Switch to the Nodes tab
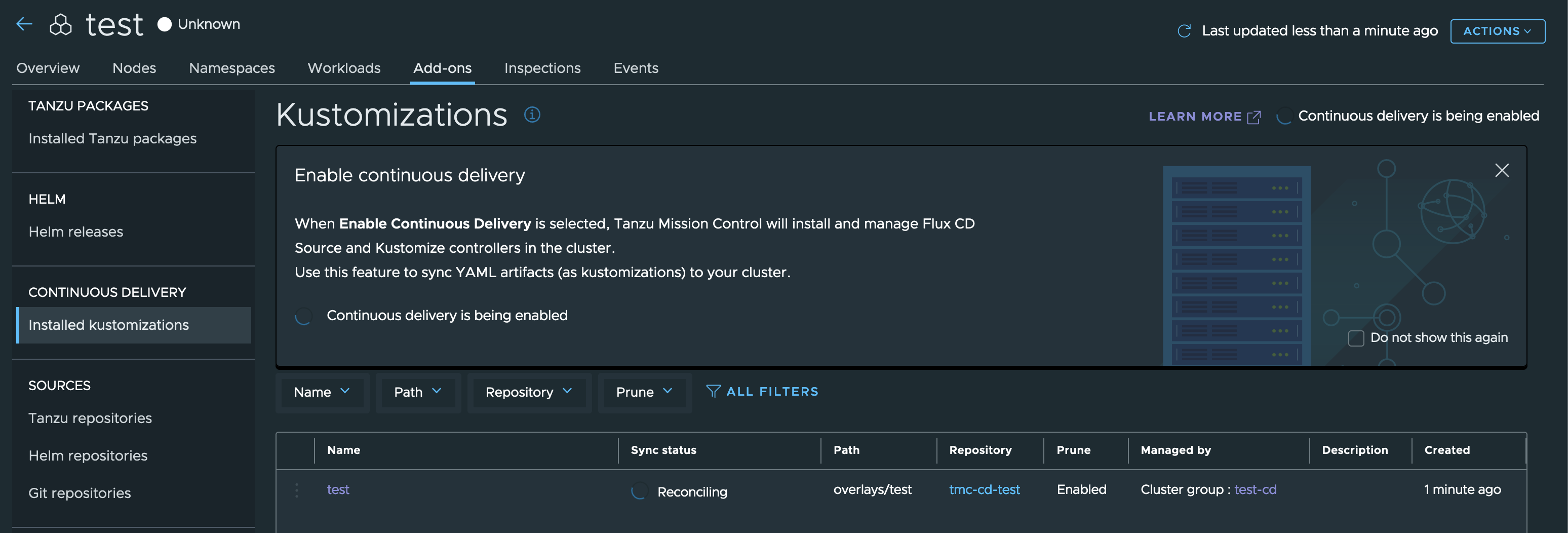 pos(135,68)
